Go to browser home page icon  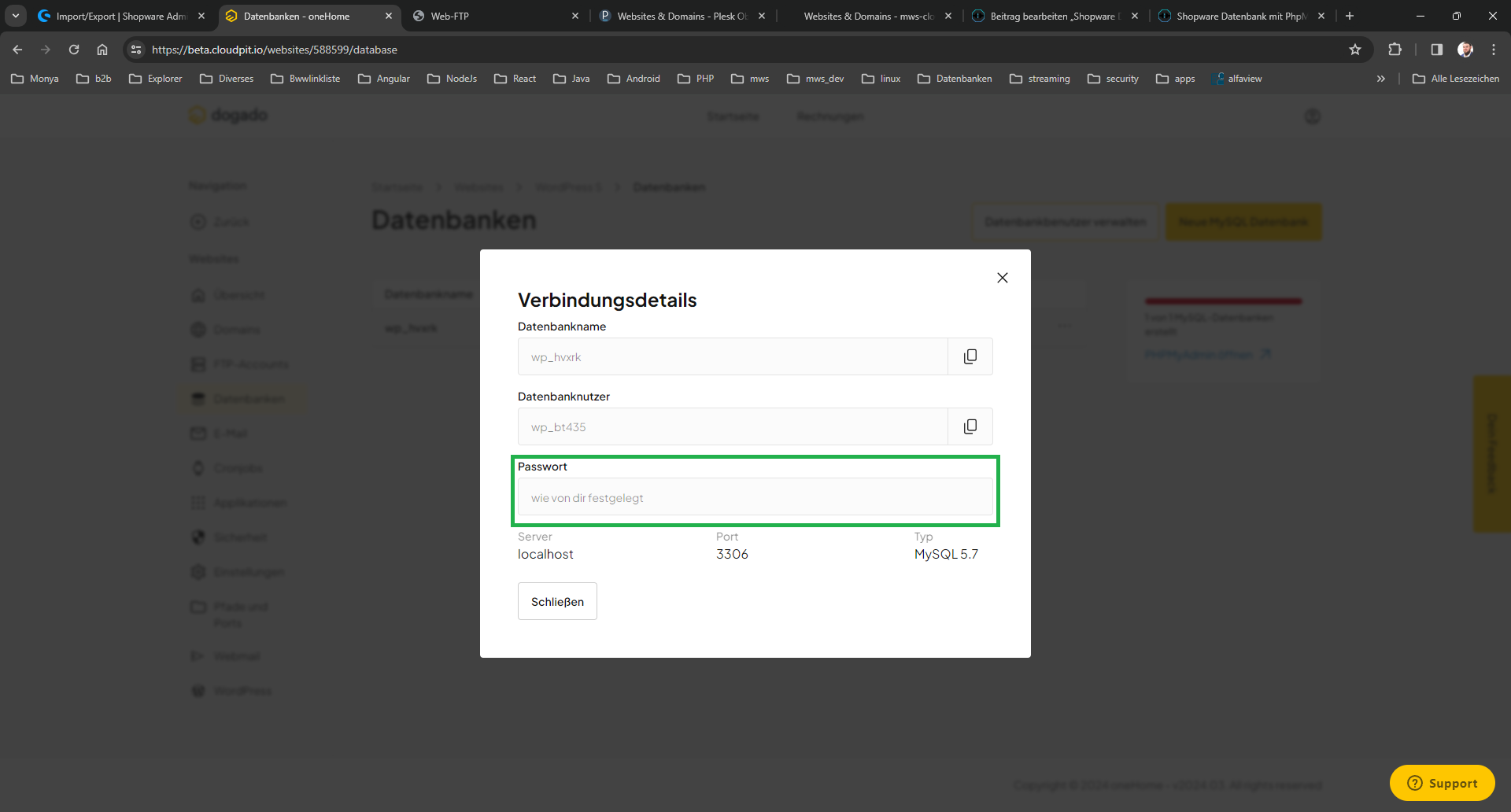coord(102,50)
